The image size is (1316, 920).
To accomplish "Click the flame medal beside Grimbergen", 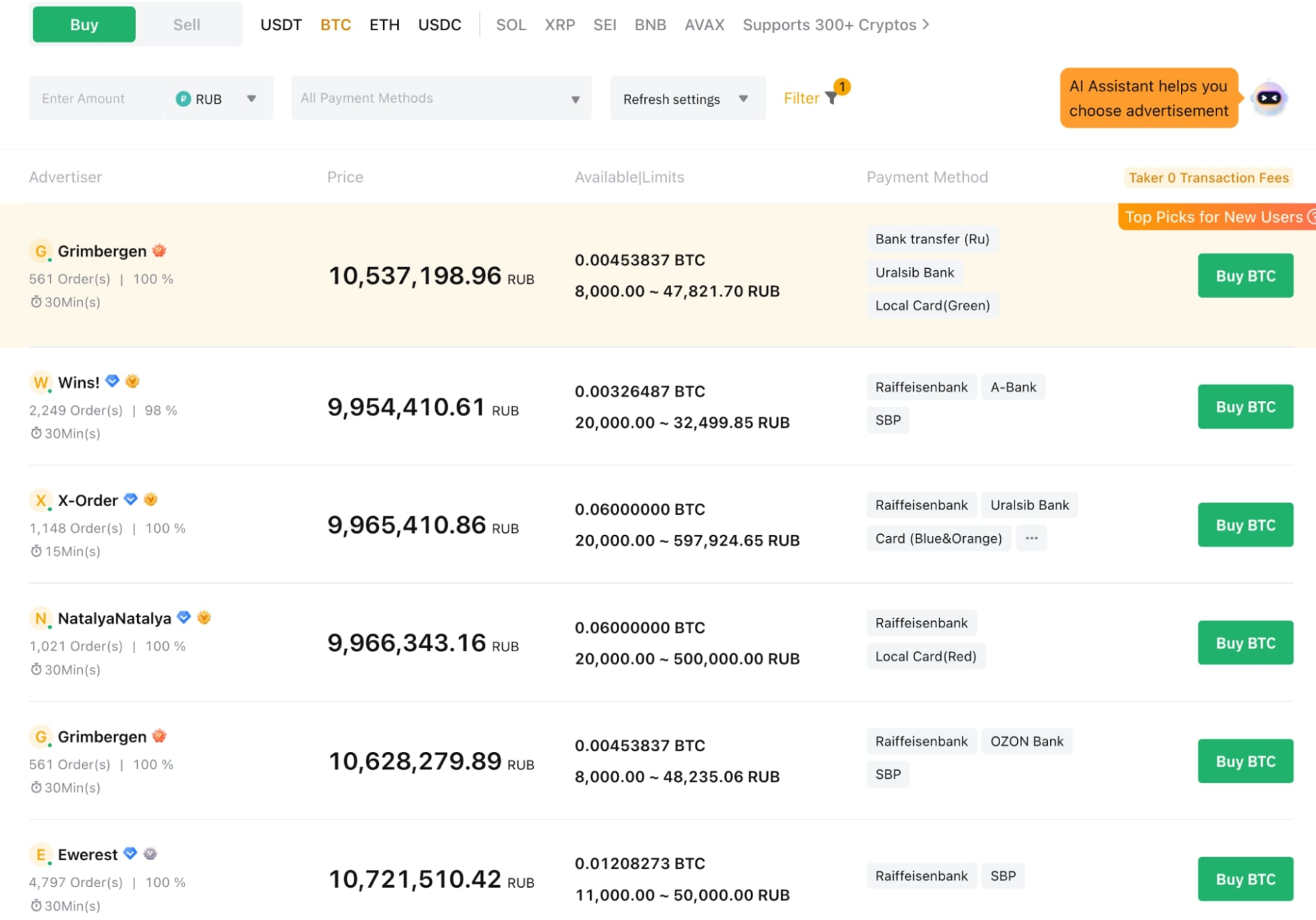I will coord(159,250).
